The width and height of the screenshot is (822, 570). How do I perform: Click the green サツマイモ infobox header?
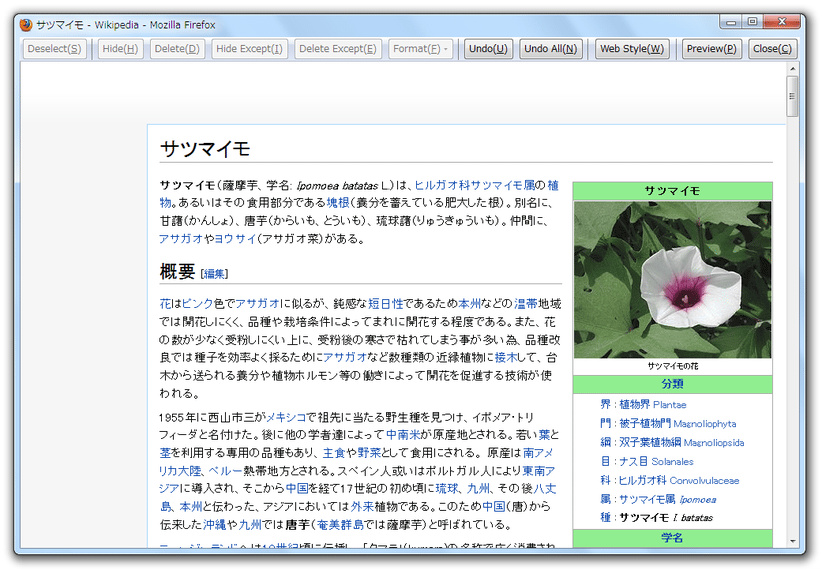(672, 191)
